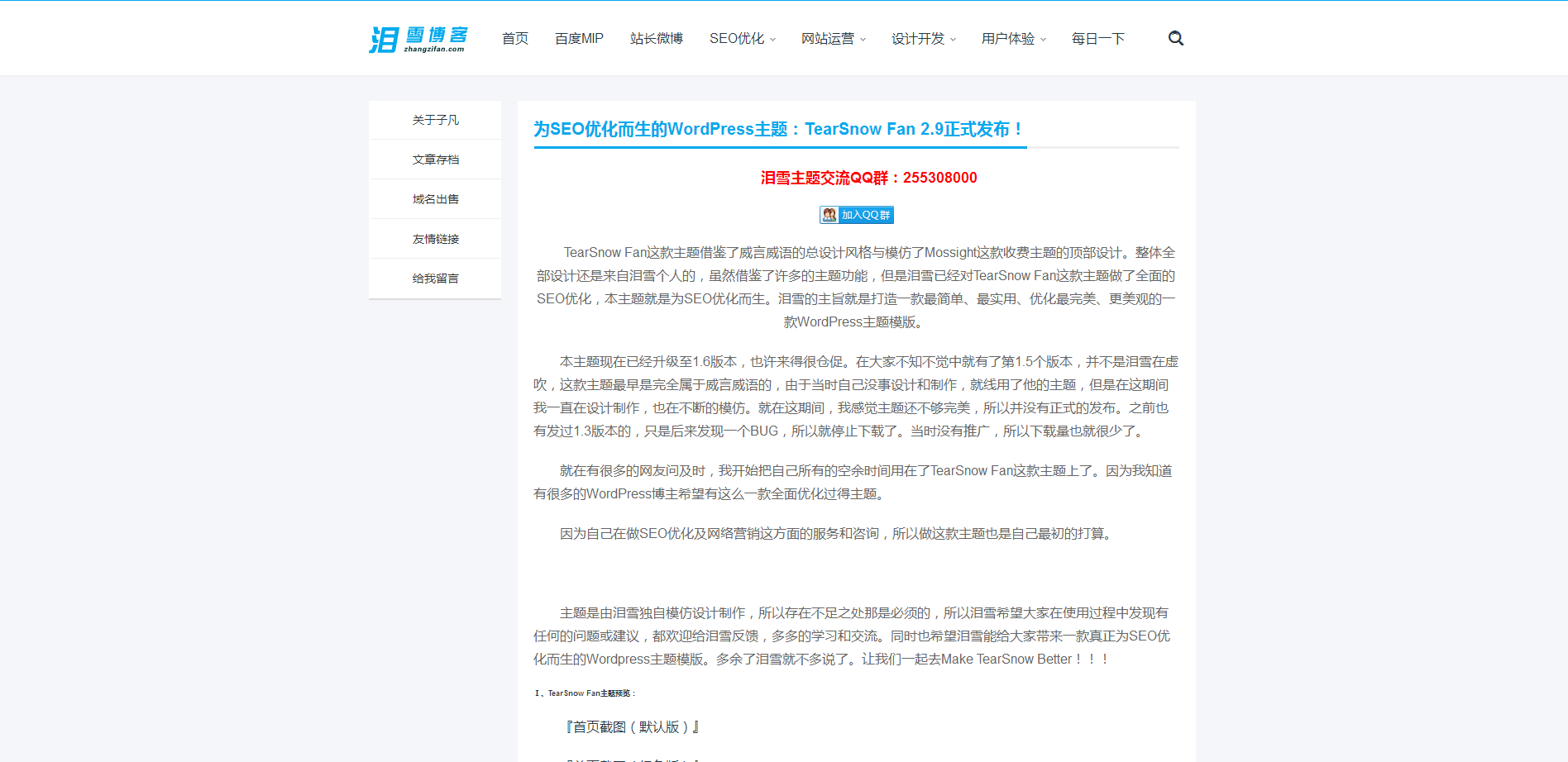The image size is (1568, 762).
Task: Click the TearSnow Fan 2.9 article title
Action: [779, 129]
